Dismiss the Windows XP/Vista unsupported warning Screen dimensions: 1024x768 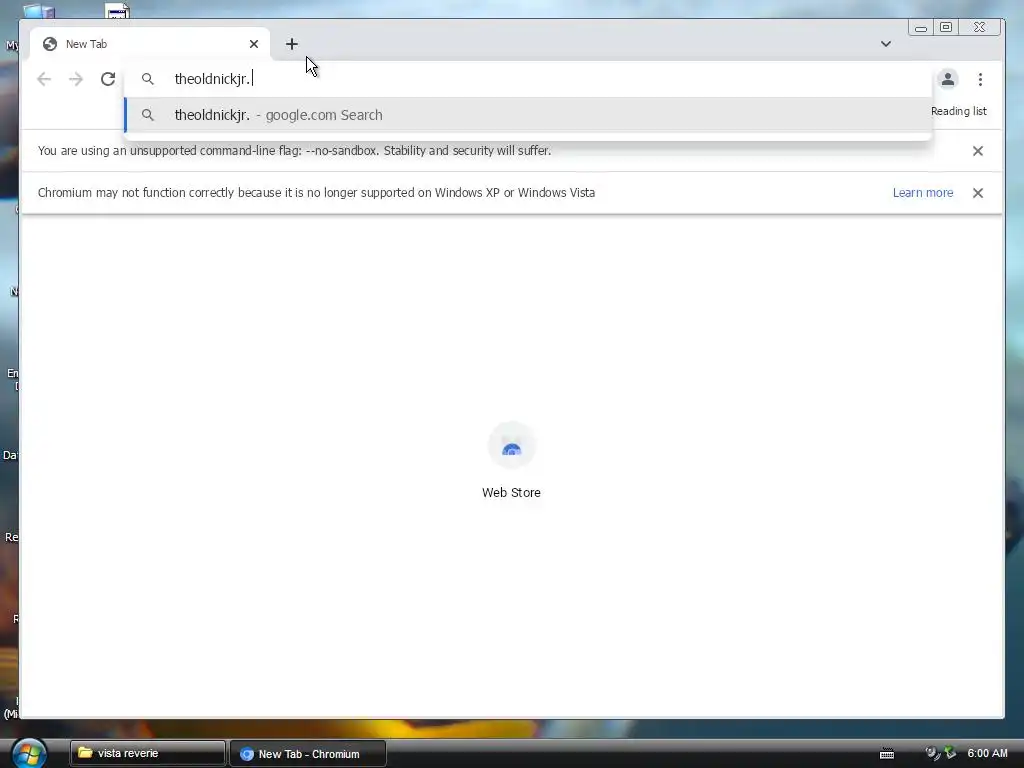(x=978, y=193)
